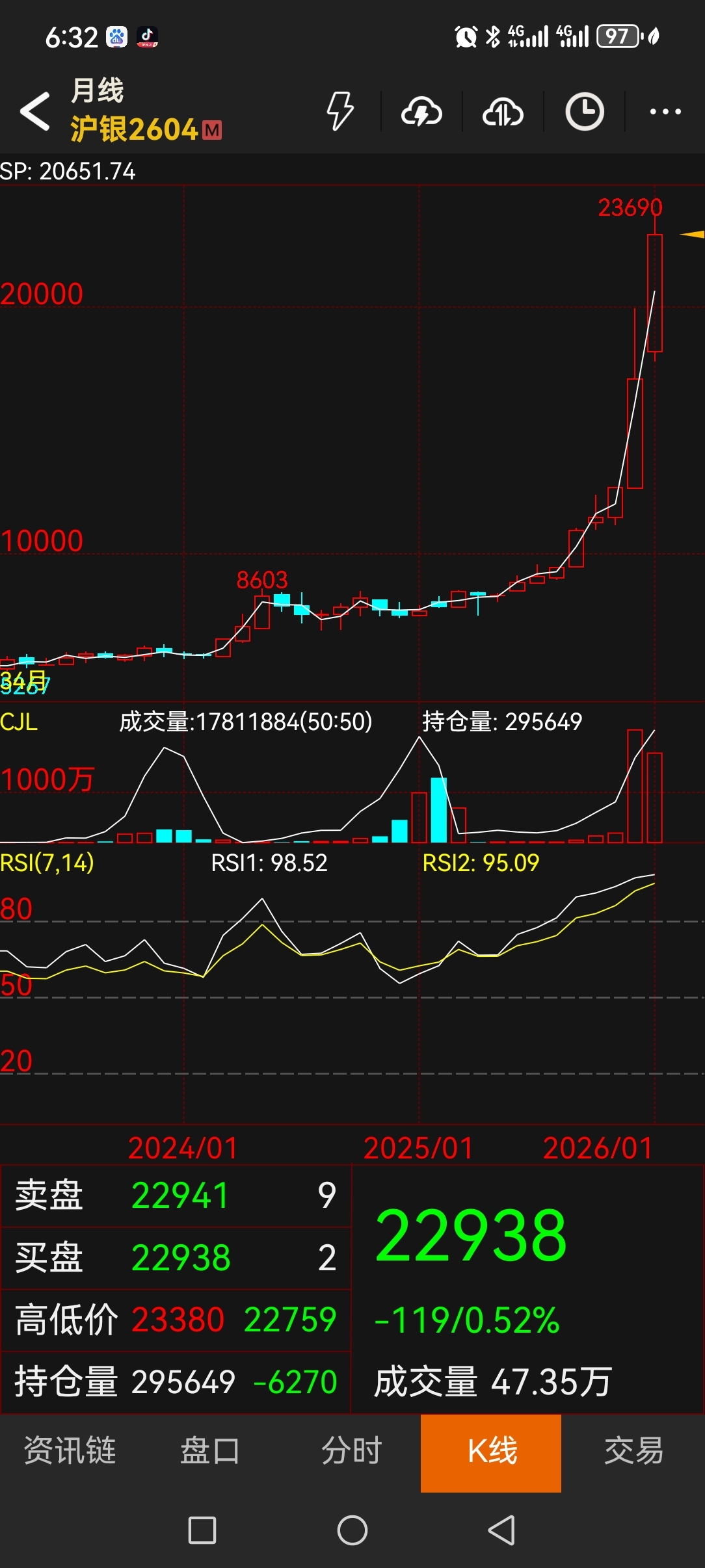Viewport: 705px width, 1568px height.
Task: Tap the RSI 80 level label
Action: coord(16,909)
